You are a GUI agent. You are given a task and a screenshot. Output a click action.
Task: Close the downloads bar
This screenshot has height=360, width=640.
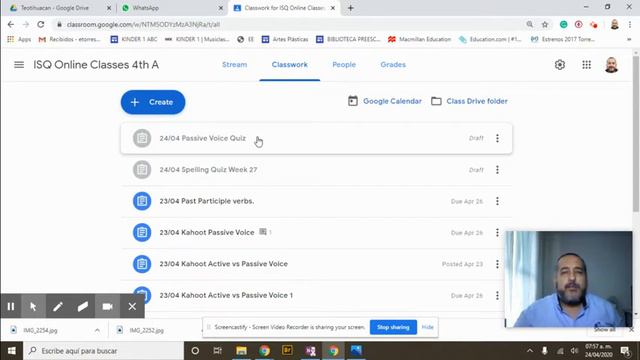631,329
